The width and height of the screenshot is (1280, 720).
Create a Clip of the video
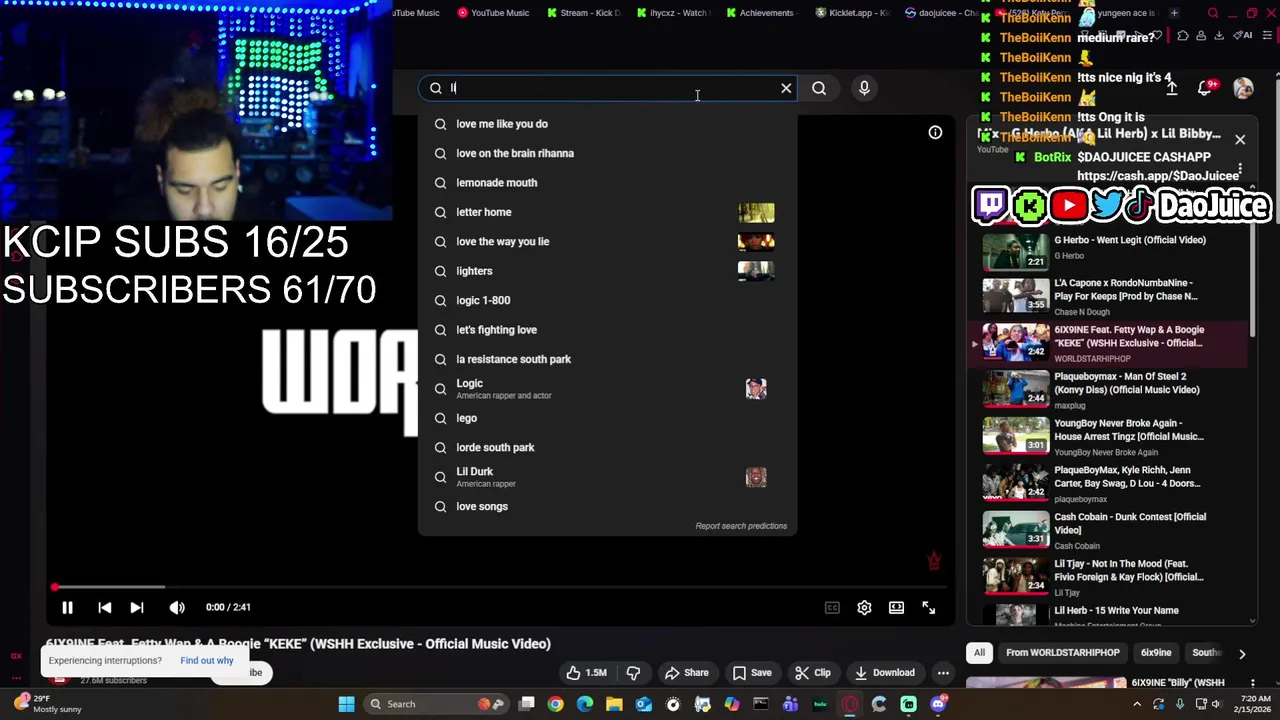tap(813, 673)
